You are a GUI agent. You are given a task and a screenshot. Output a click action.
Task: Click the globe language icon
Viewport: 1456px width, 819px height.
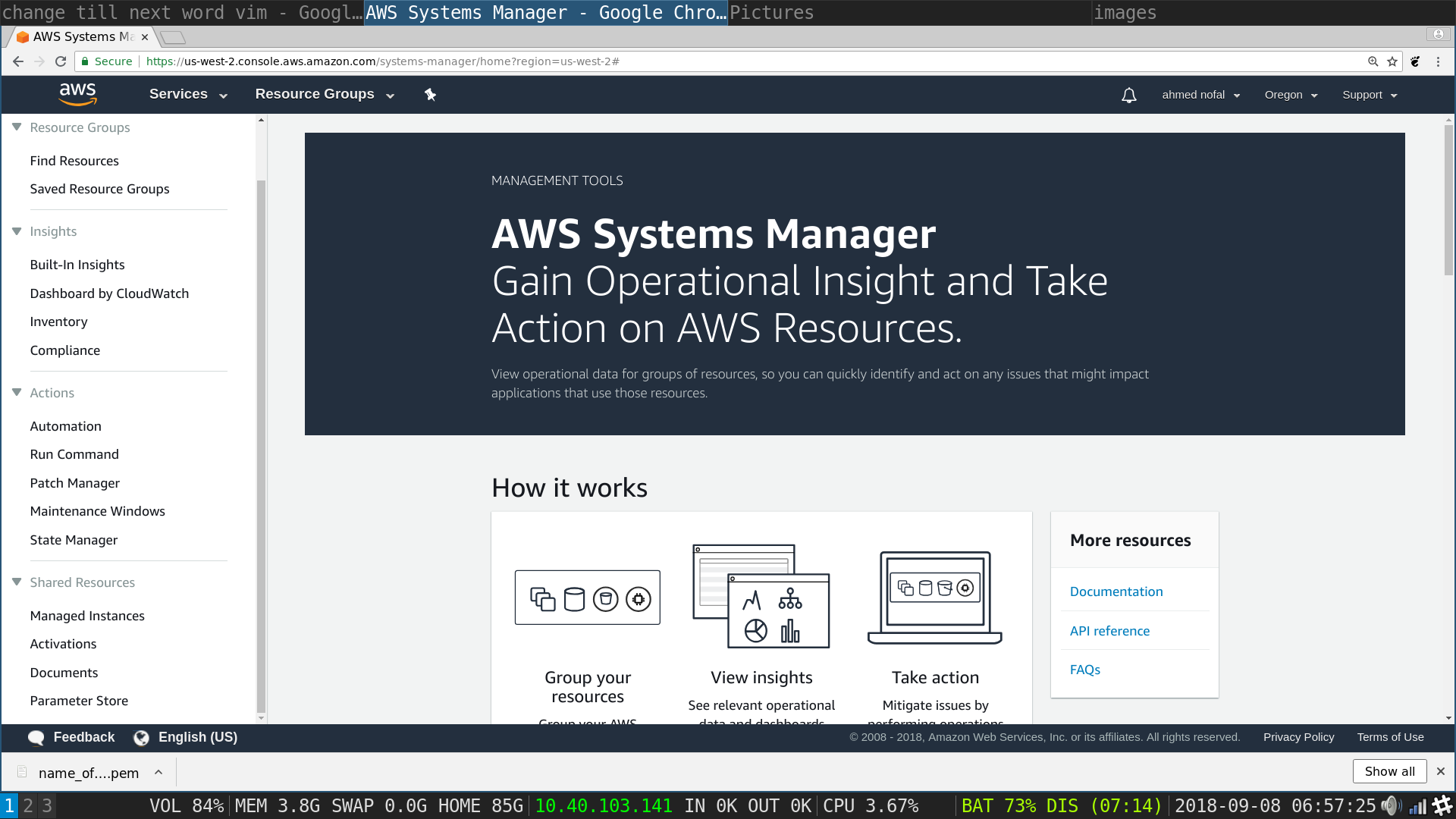(x=141, y=737)
